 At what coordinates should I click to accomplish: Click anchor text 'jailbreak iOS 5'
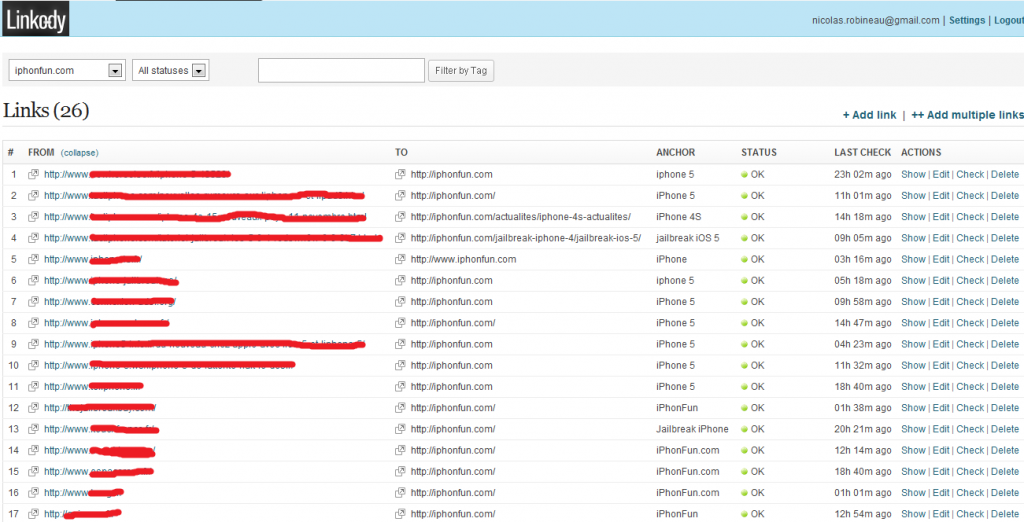pyautogui.click(x=688, y=238)
